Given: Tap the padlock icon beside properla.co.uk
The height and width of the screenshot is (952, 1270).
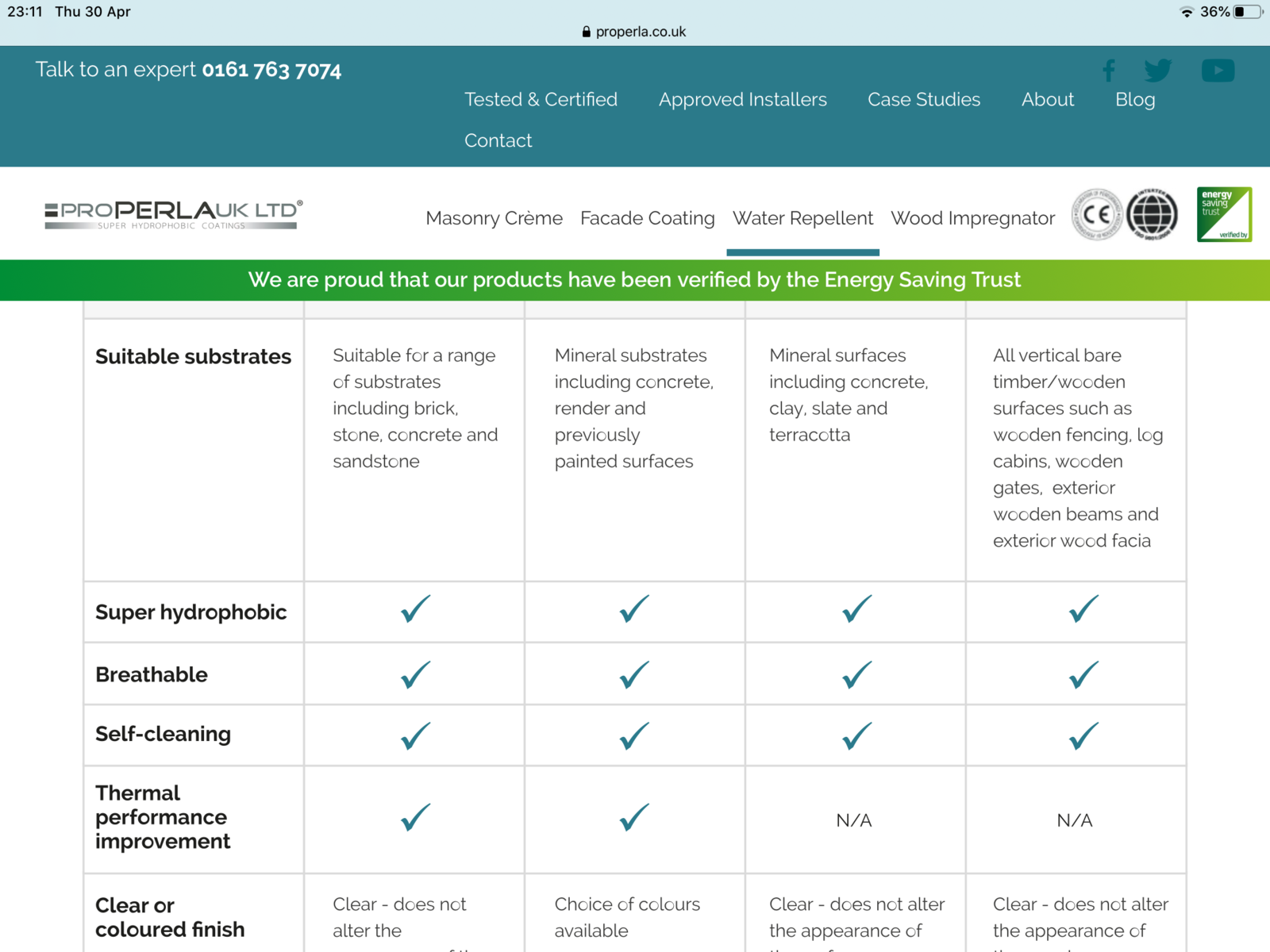Looking at the screenshot, I should coord(587,32).
